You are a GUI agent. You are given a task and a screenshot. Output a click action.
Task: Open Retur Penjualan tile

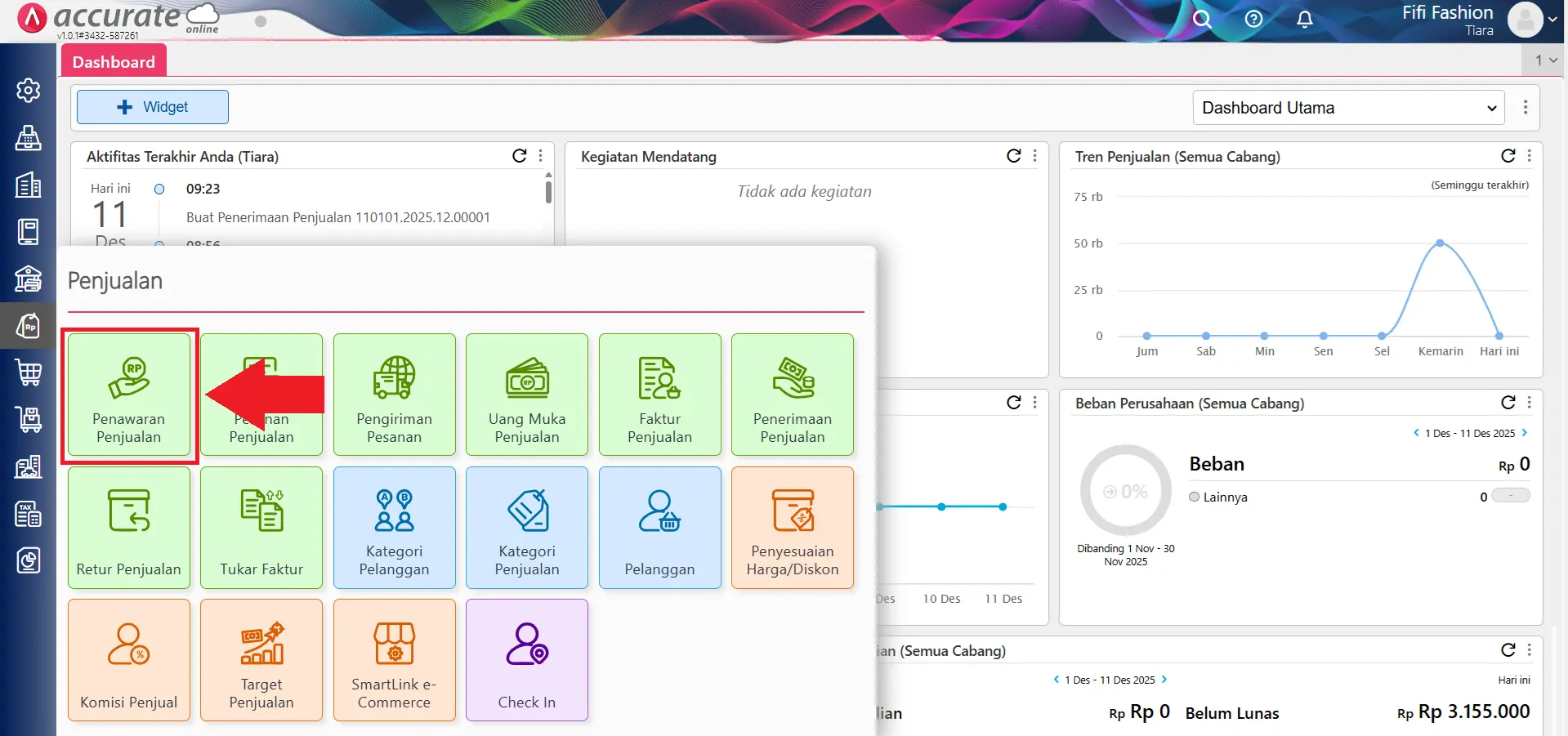[x=129, y=528]
